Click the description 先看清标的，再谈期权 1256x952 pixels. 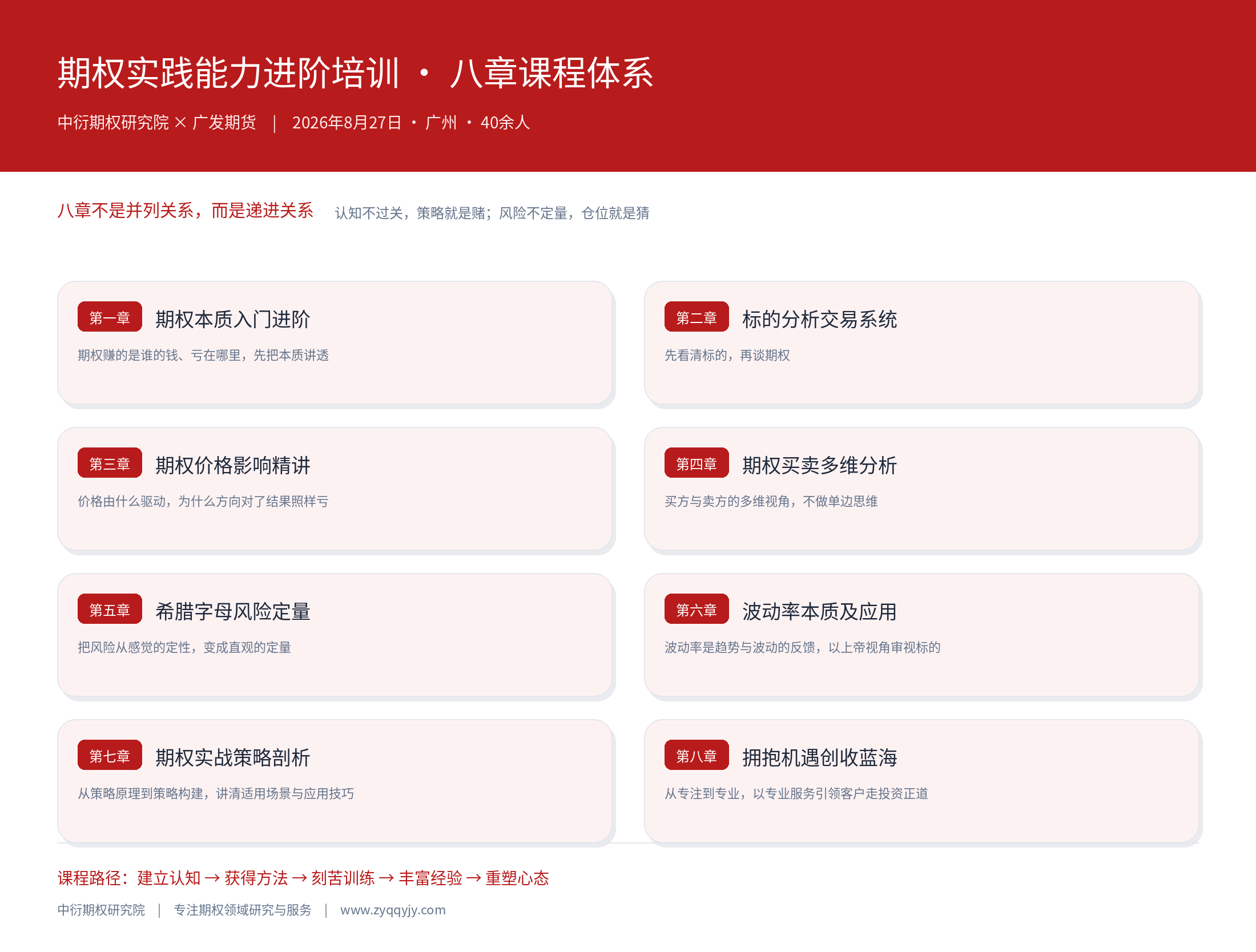point(727,355)
